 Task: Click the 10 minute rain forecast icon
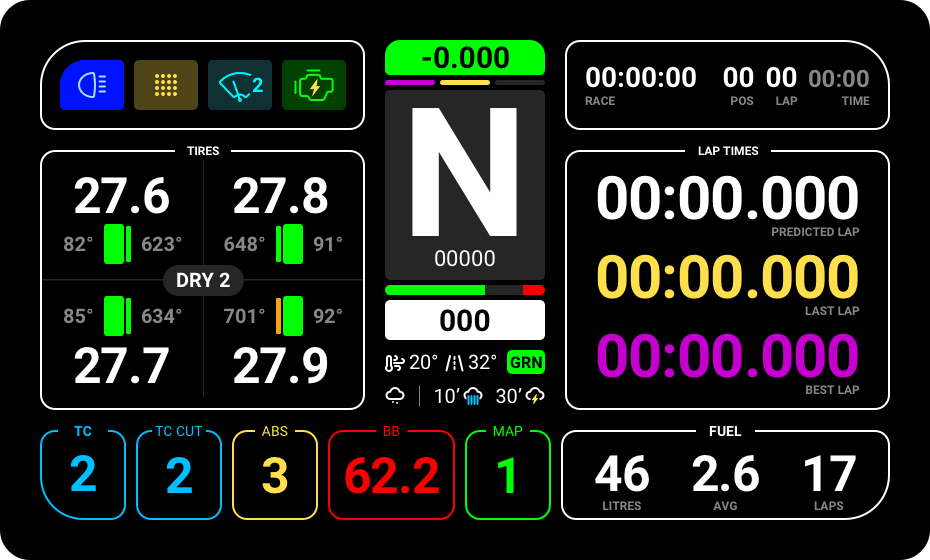coord(473,396)
